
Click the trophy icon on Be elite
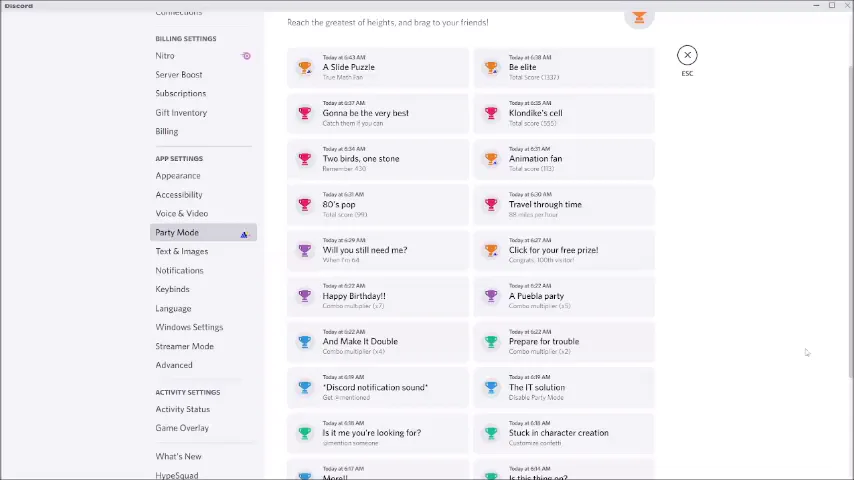(491, 67)
